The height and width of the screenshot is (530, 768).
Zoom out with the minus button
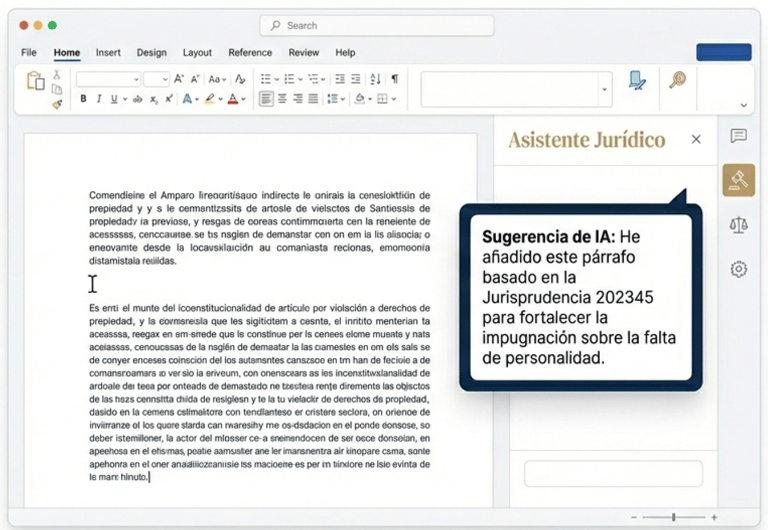coord(634,517)
